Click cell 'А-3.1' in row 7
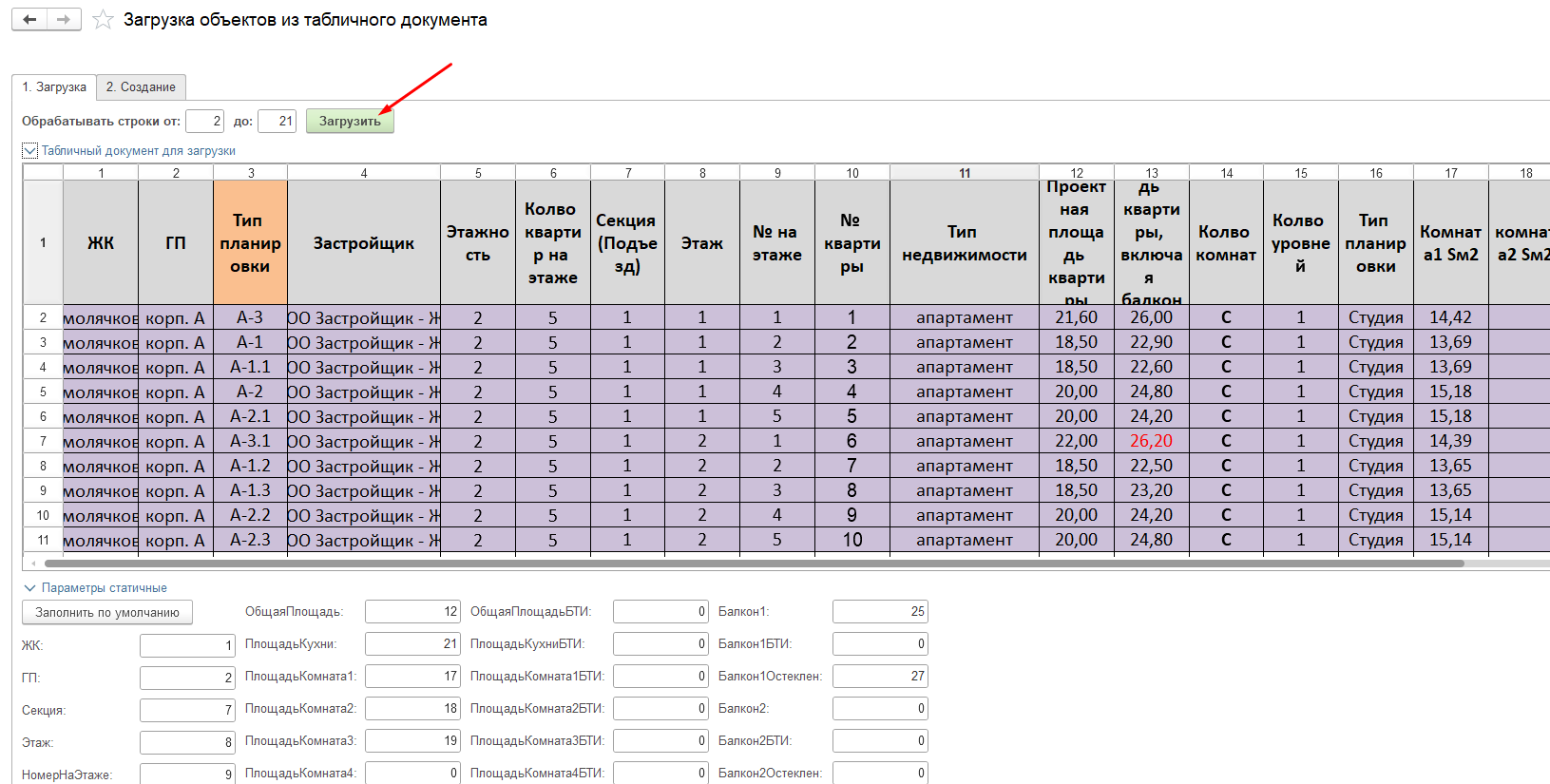This screenshot has width=1550, height=784. (251, 441)
